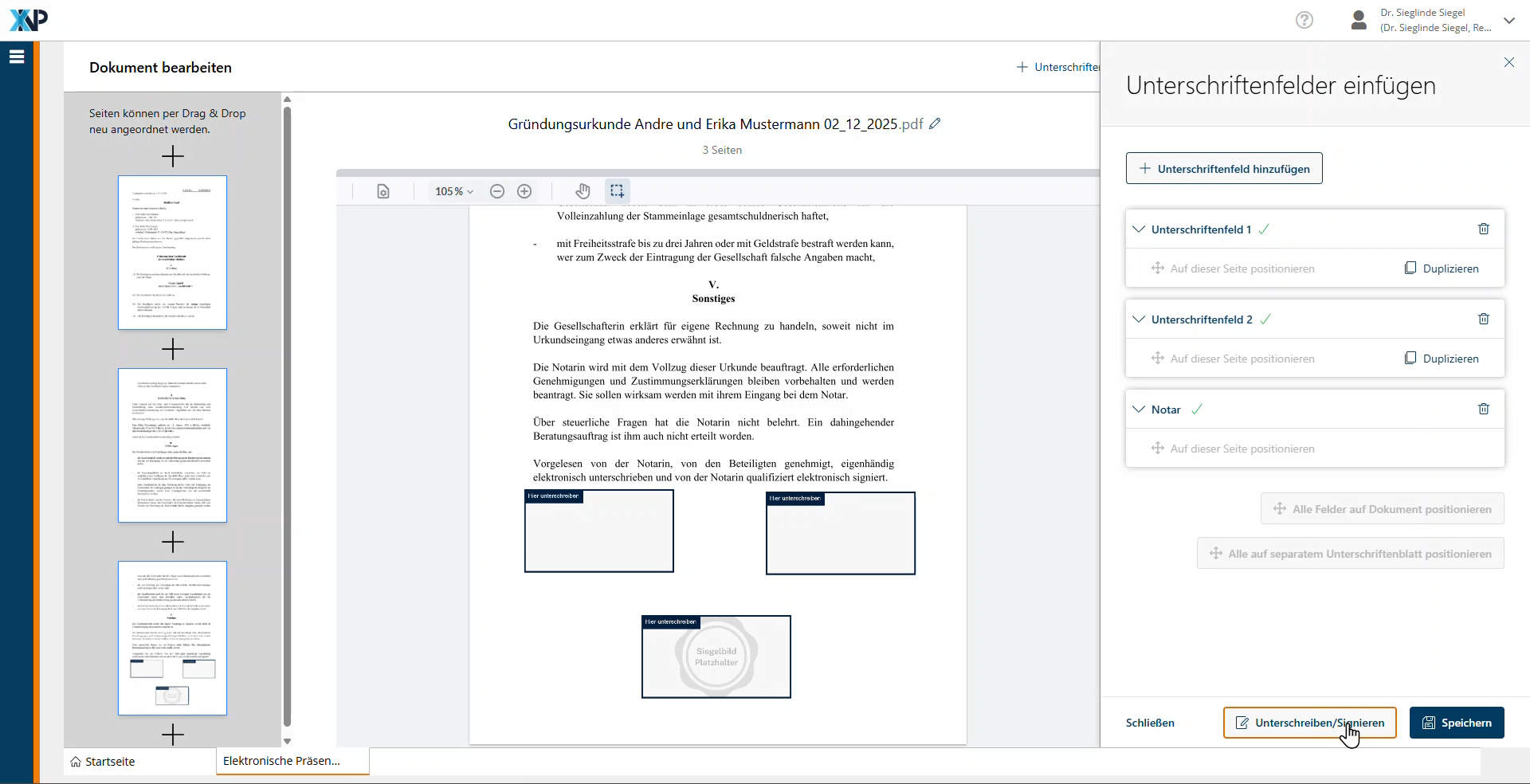The width and height of the screenshot is (1530, 784).
Task: Select the Elektronische Präsen... tab
Action: pos(282,761)
